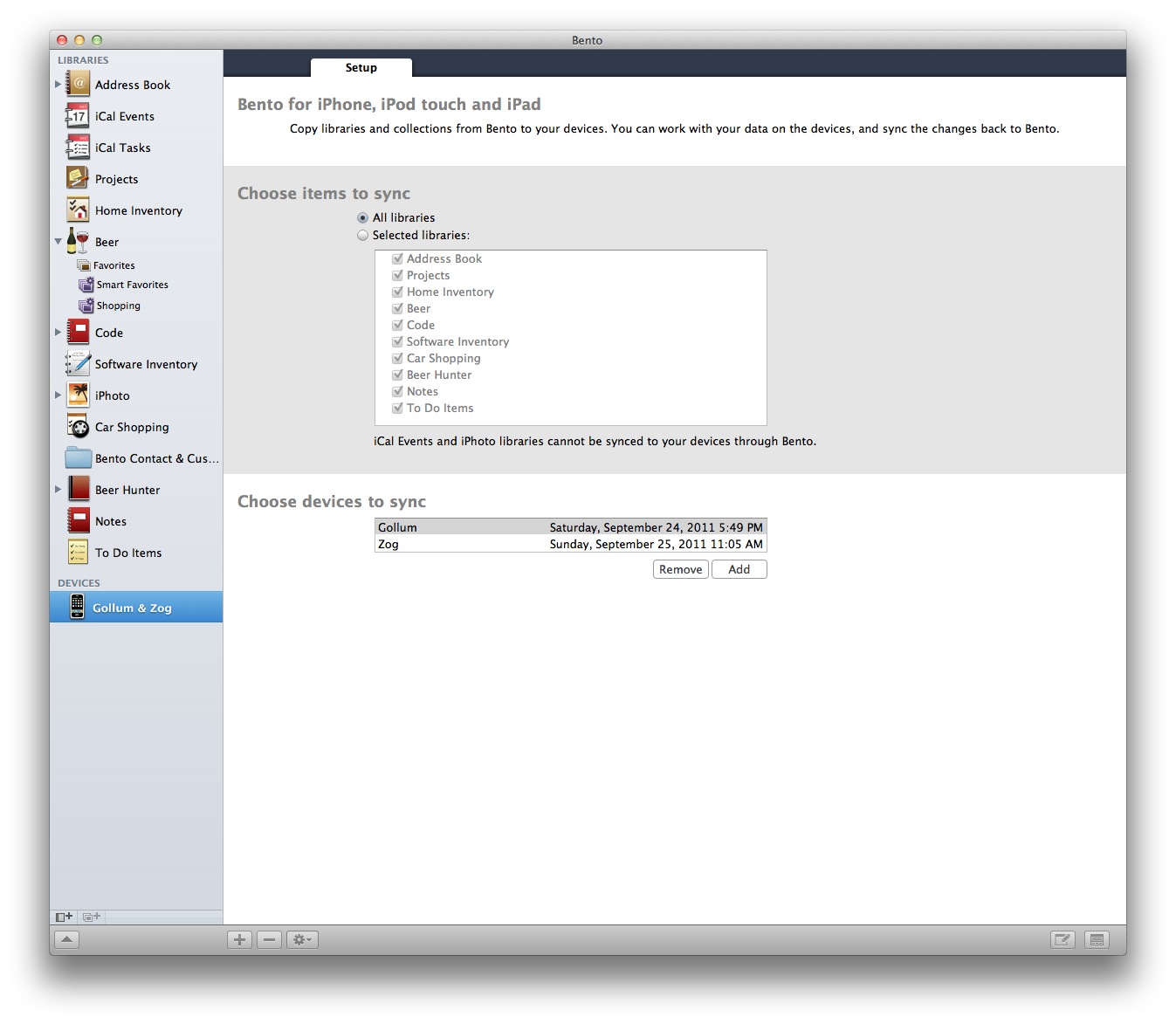1176x1024 pixels.
Task: Click the new library icon in sidebar footer
Action: click(64, 917)
